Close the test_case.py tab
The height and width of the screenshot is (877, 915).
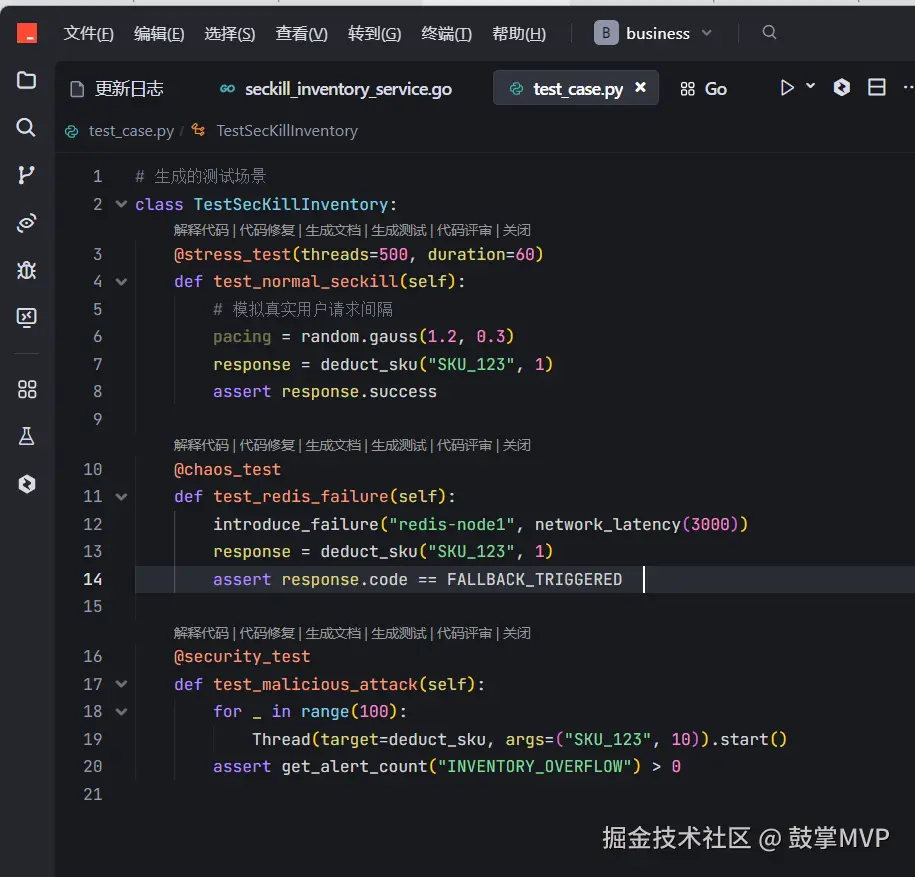pos(640,88)
